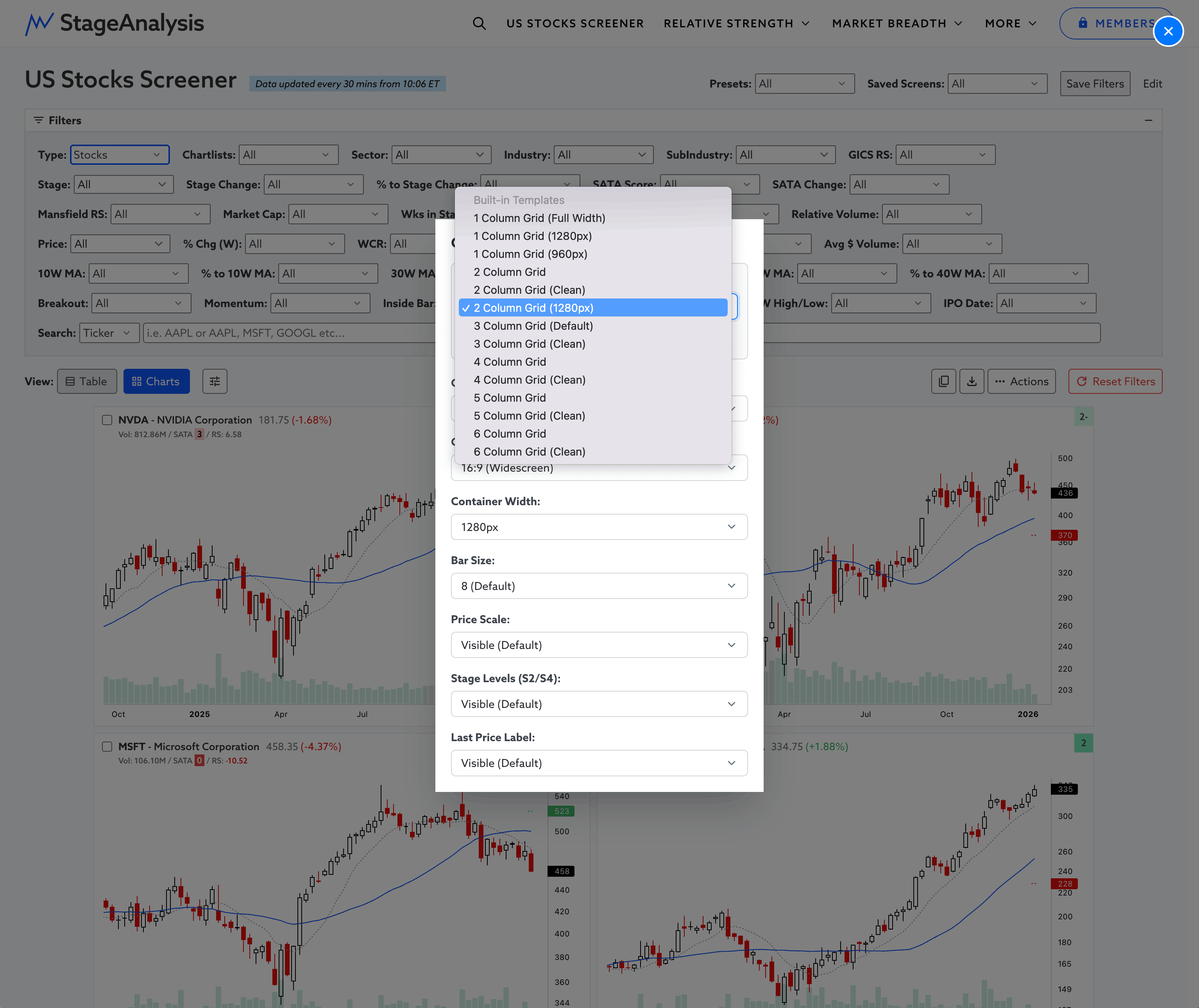The width and height of the screenshot is (1199, 1008).
Task: Tick the MSFT chart checkbox
Action: click(x=107, y=746)
